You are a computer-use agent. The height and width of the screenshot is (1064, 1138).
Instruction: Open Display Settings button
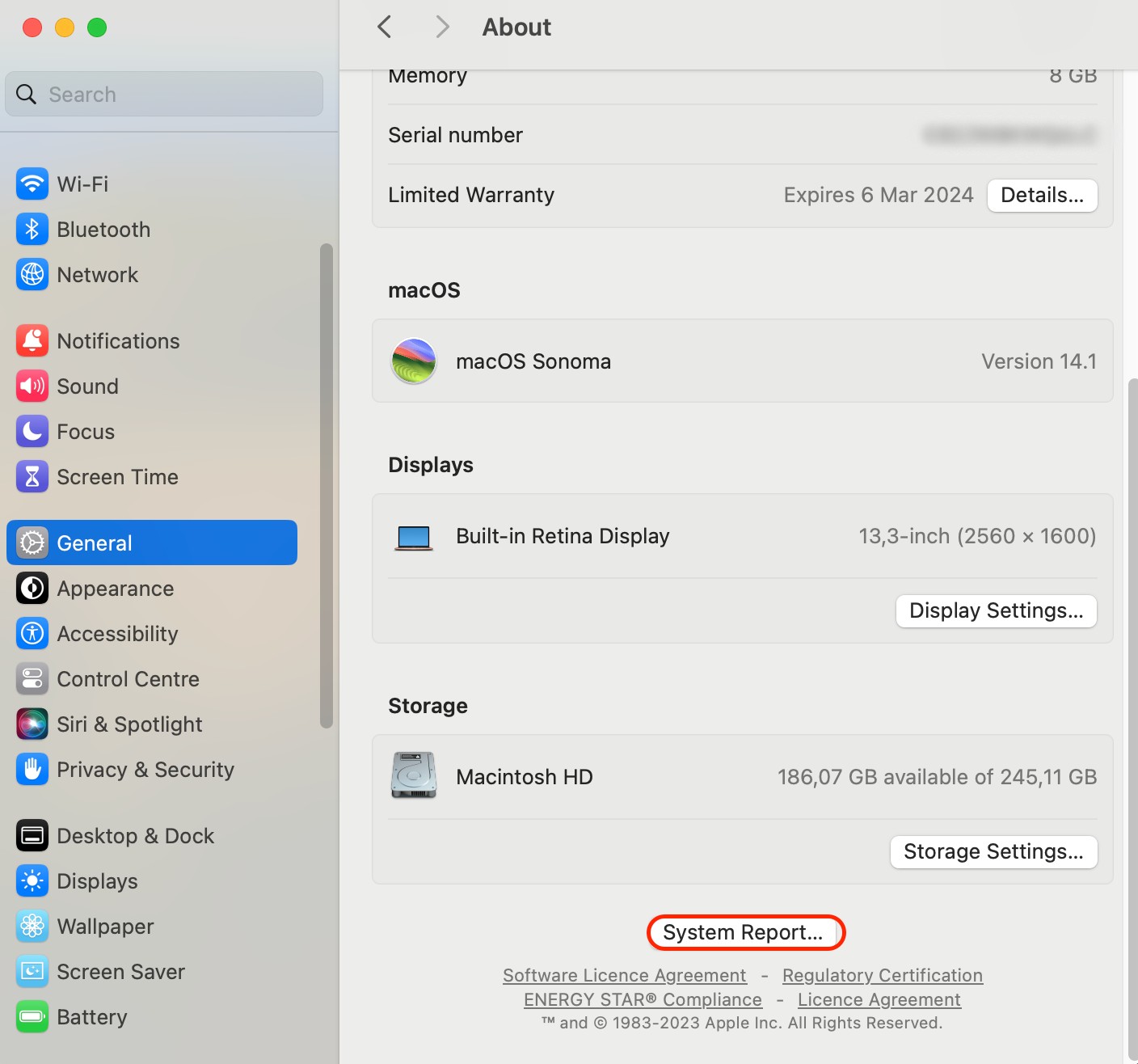[x=996, y=611]
